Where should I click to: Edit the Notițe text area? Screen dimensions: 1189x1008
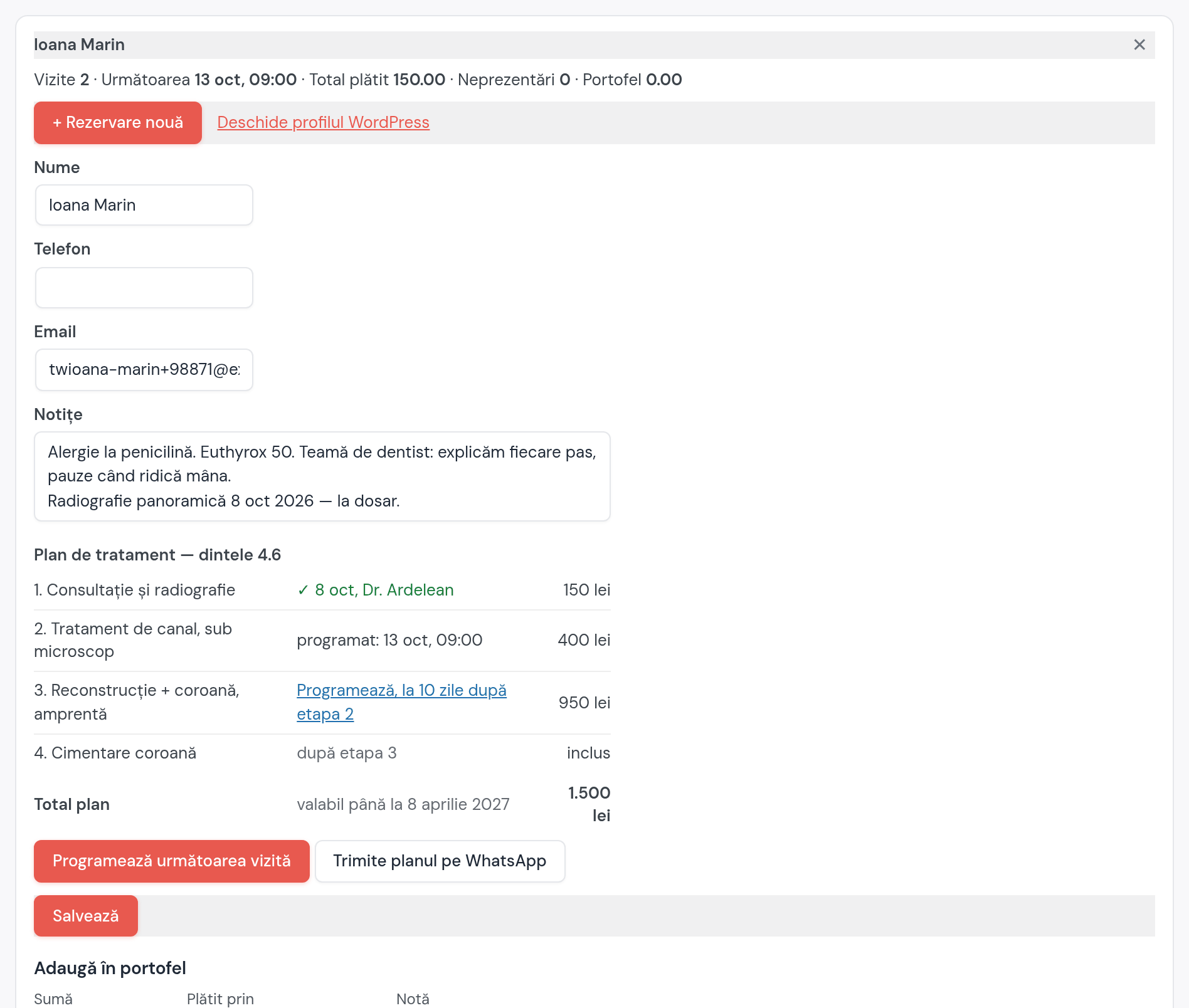point(322,476)
